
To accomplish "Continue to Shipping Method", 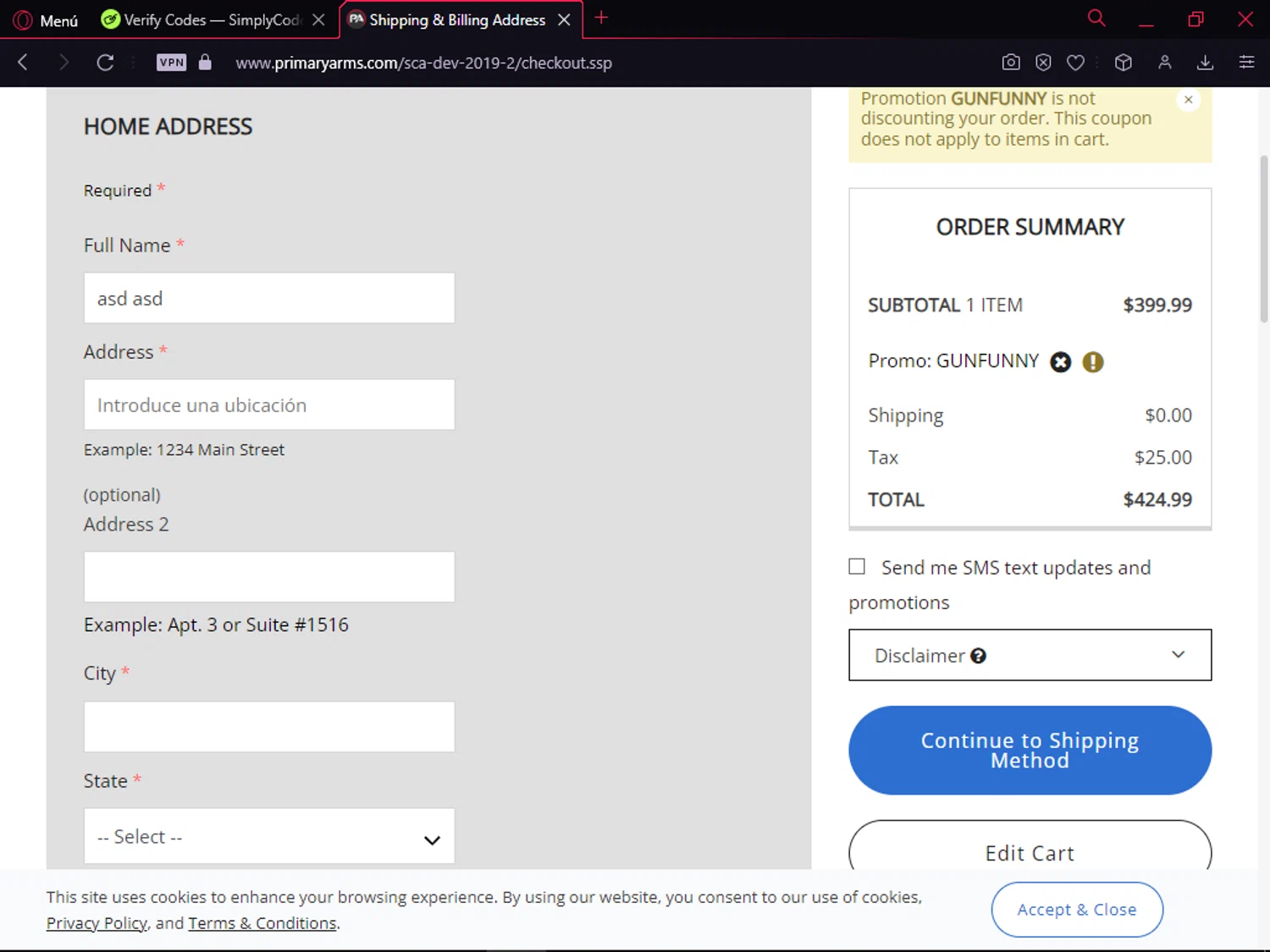I will pos(1030,751).
